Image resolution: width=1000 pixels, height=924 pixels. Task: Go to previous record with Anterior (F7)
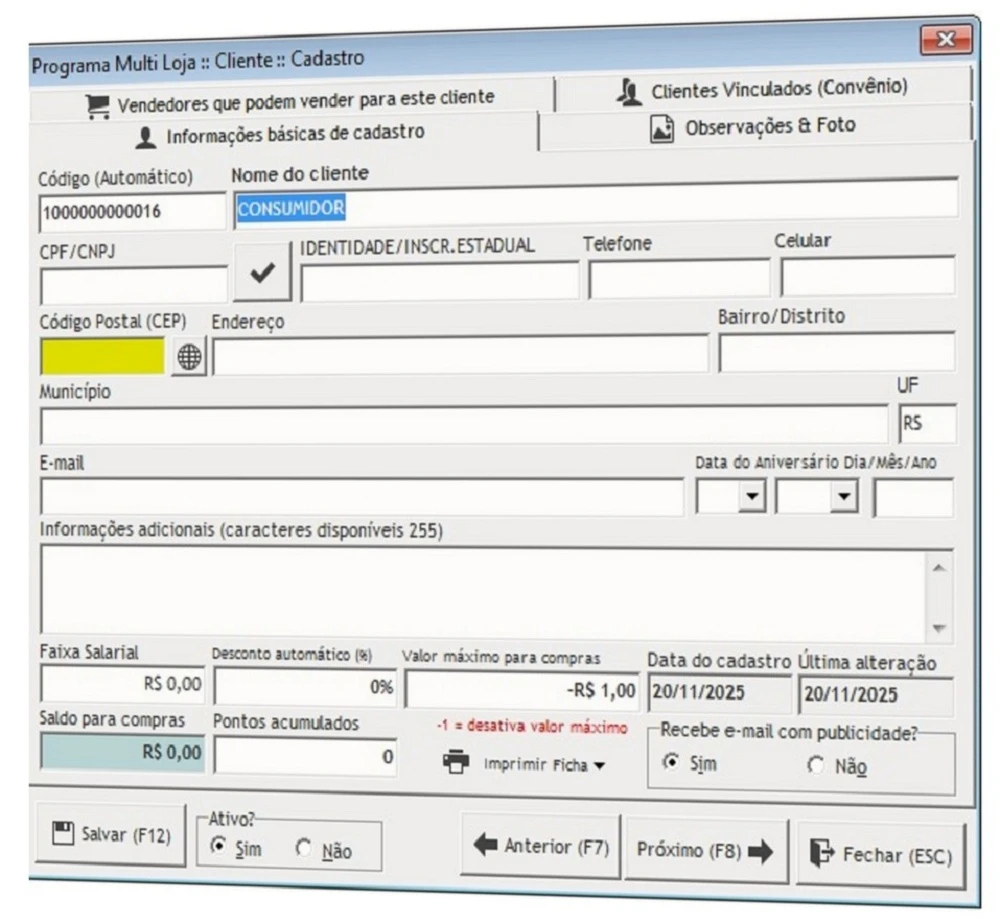coord(541,847)
